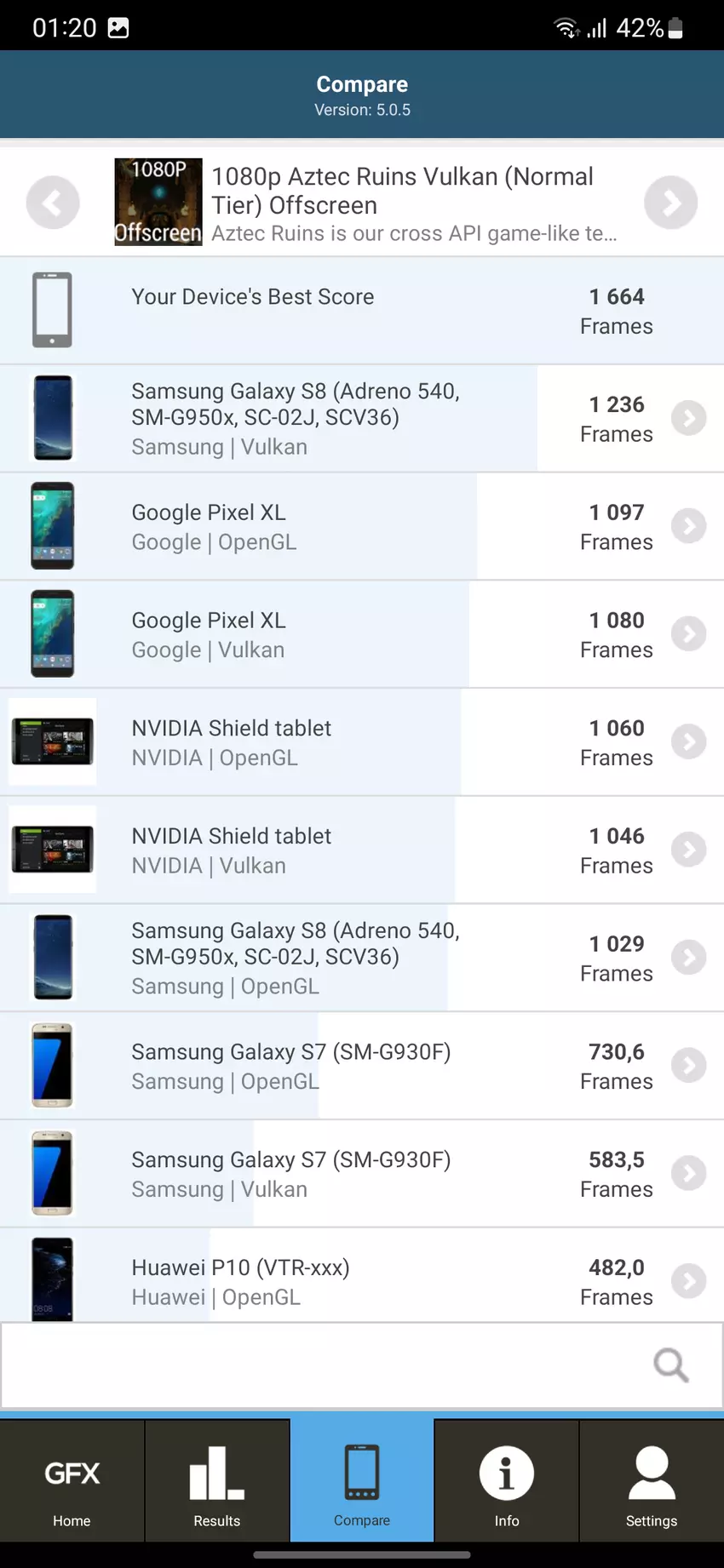Expand Samsung Galaxy S7 Vulkan chevron
724x1568 pixels.
pos(688,1173)
